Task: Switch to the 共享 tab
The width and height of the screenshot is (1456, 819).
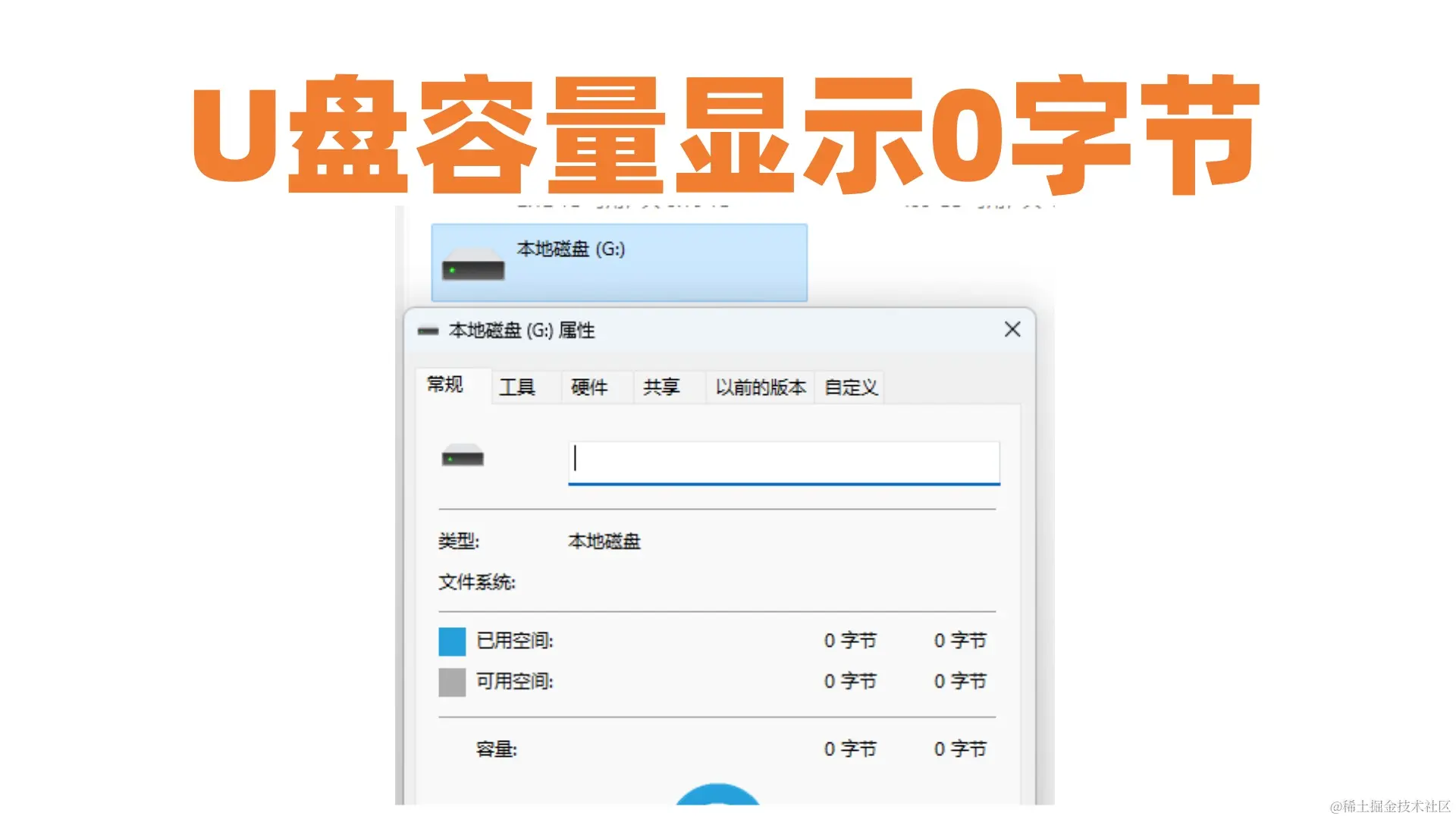Action: pyautogui.click(x=662, y=387)
